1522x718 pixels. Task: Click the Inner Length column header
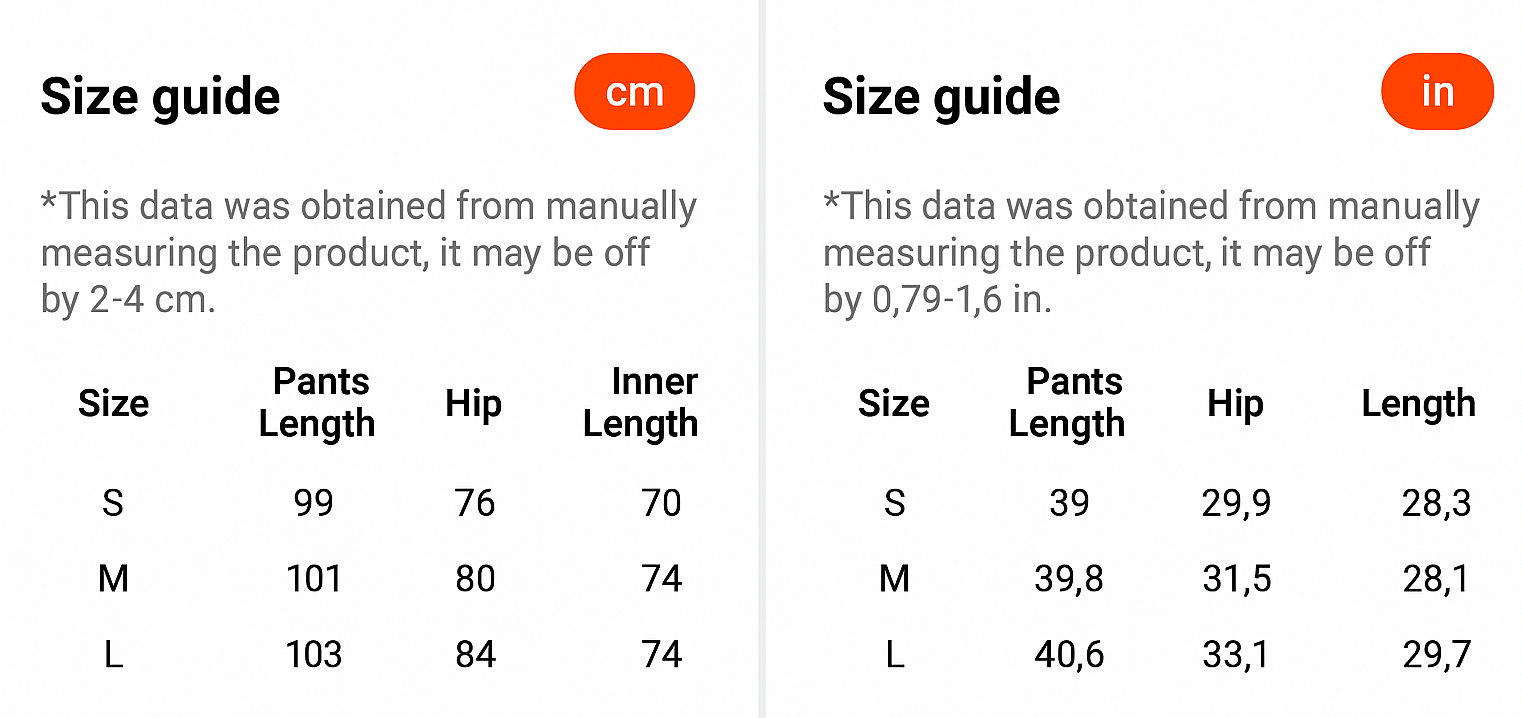tap(641, 402)
